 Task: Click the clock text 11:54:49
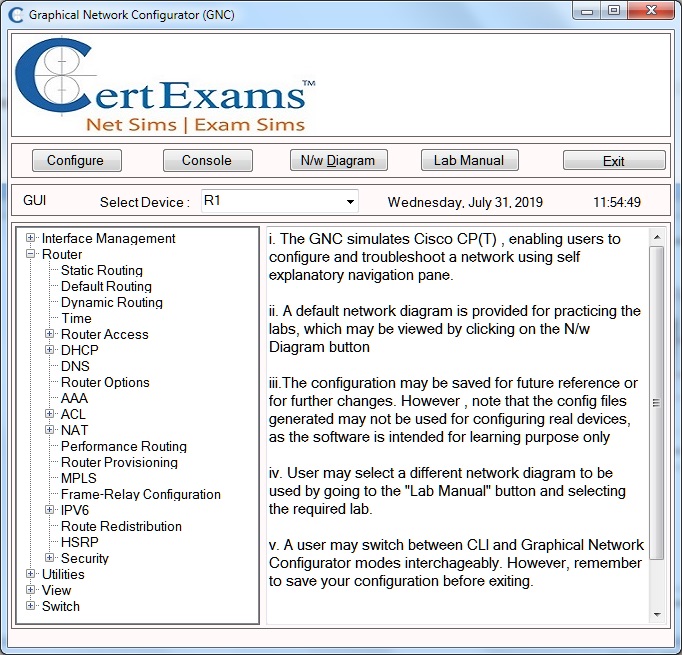617,202
